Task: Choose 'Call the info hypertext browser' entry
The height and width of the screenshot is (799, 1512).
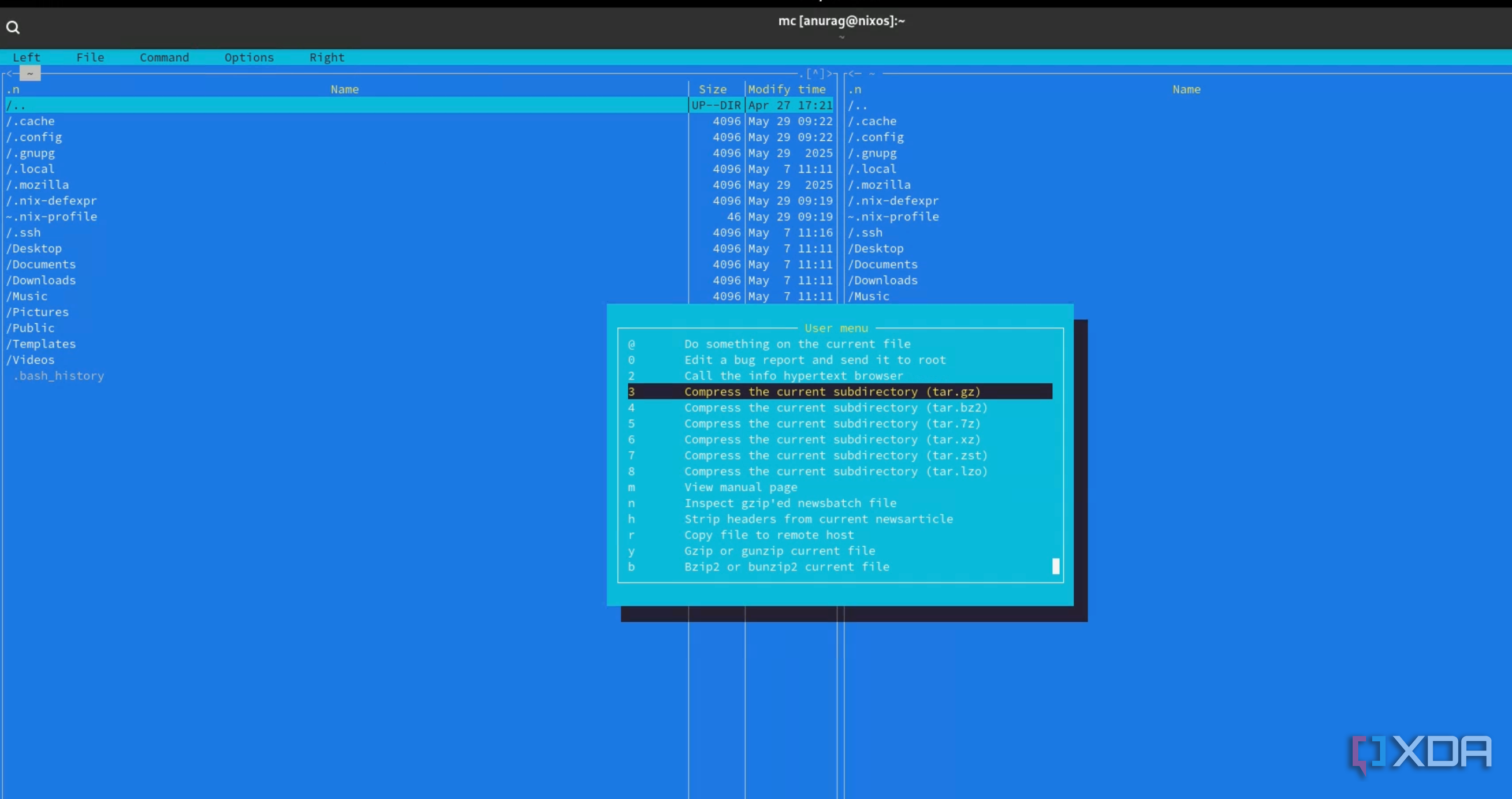Action: (x=840, y=375)
